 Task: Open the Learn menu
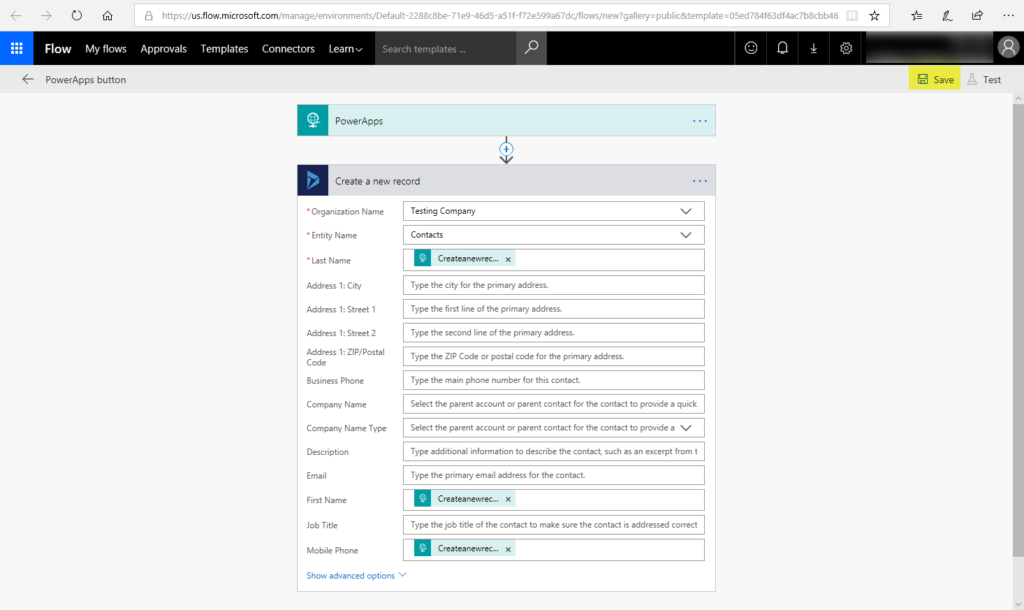[345, 48]
